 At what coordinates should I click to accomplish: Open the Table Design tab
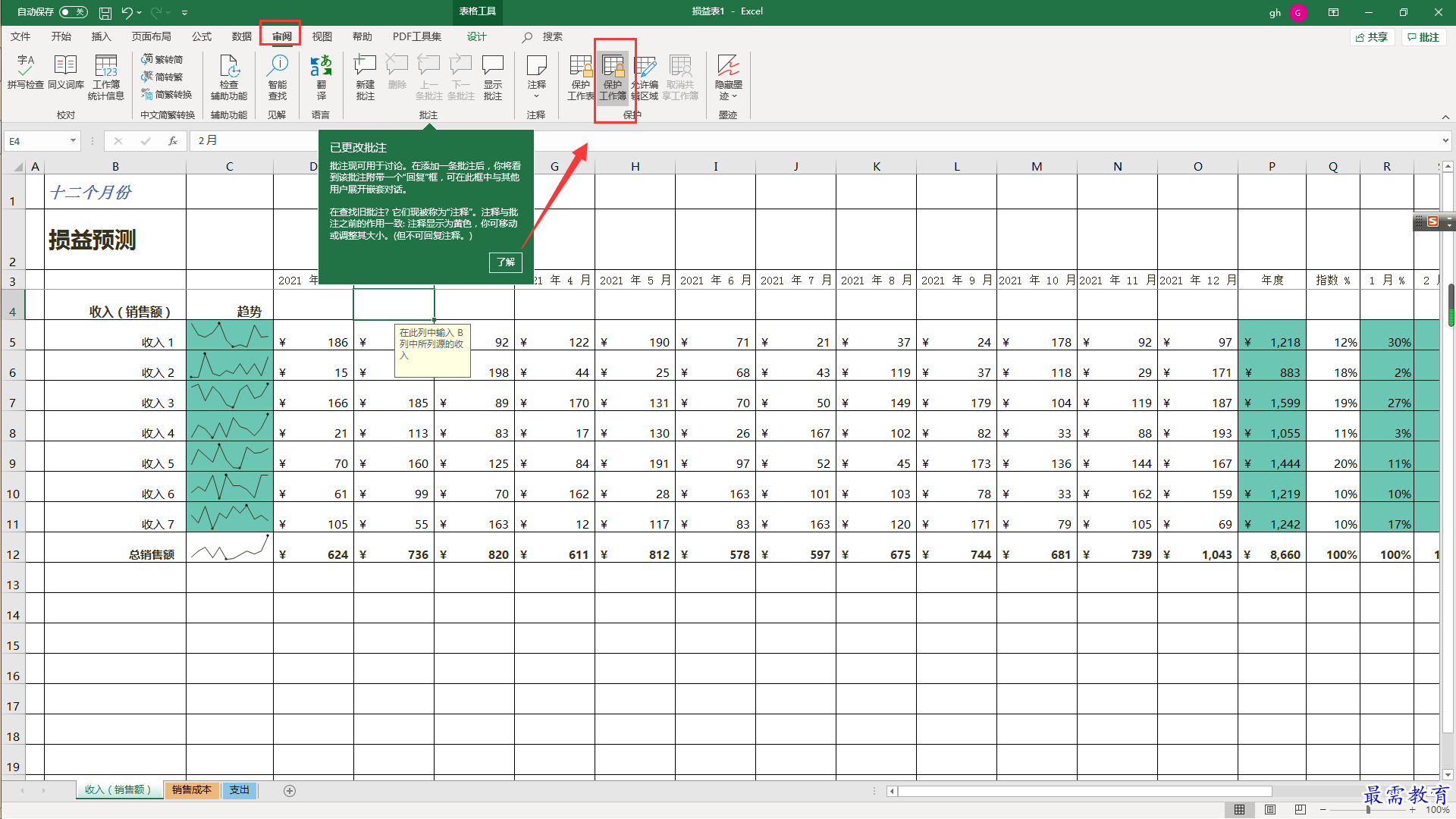[x=477, y=36]
